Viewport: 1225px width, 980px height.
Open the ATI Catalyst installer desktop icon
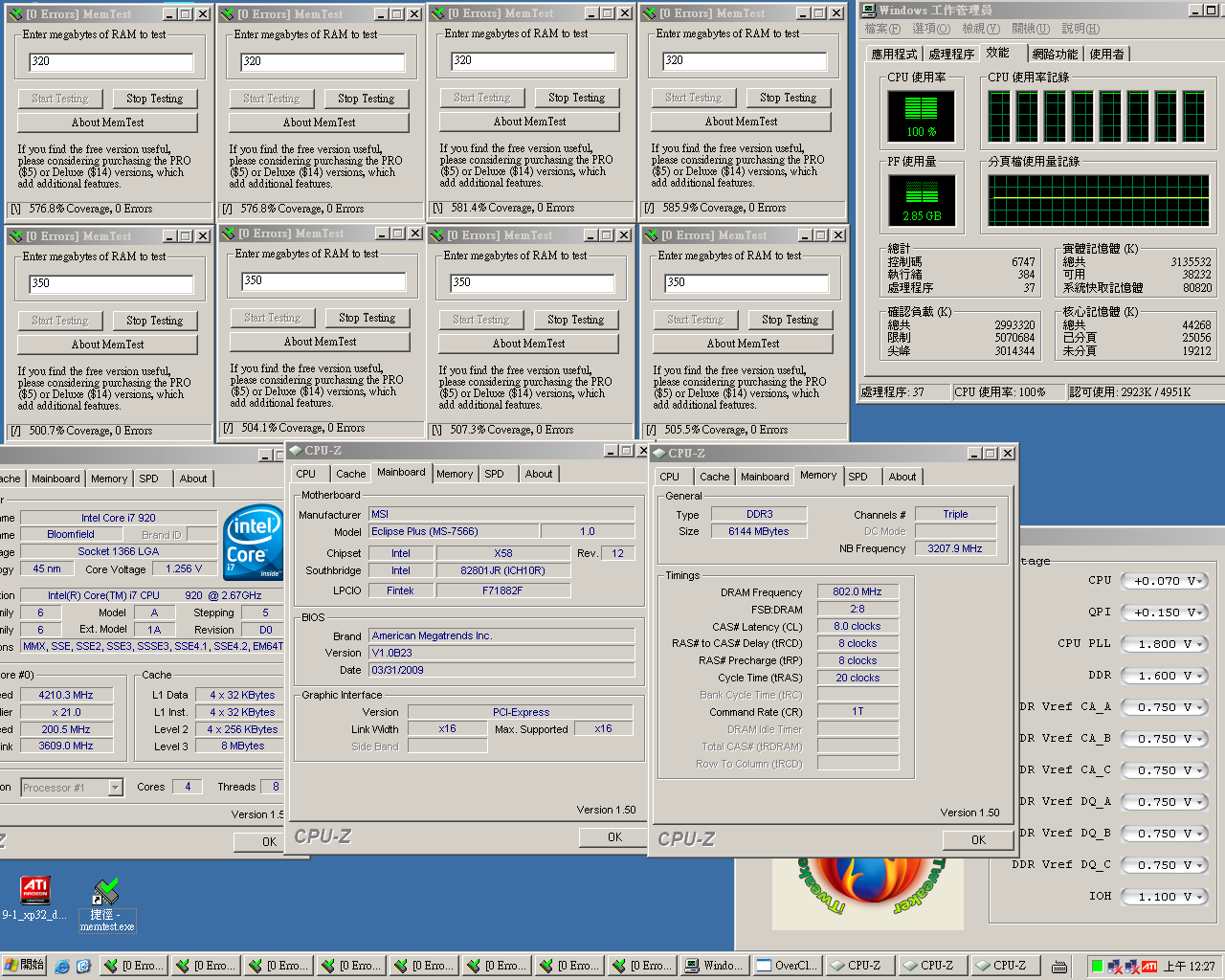pyautogui.click(x=35, y=890)
